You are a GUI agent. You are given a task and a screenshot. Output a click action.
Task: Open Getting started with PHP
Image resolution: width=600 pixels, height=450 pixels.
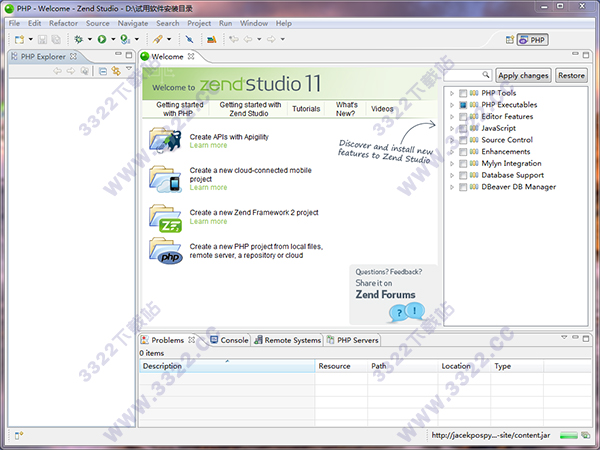pos(179,109)
